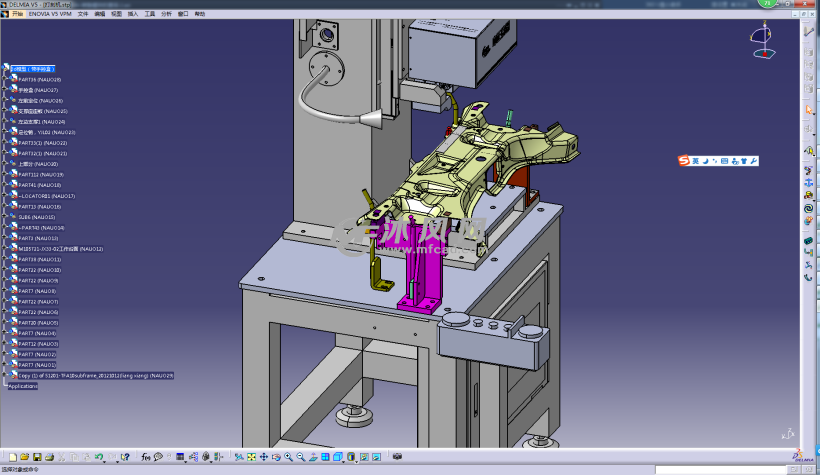Click the 3D compass in top-right viewport
This screenshot has height=475, width=820.
point(761,39)
